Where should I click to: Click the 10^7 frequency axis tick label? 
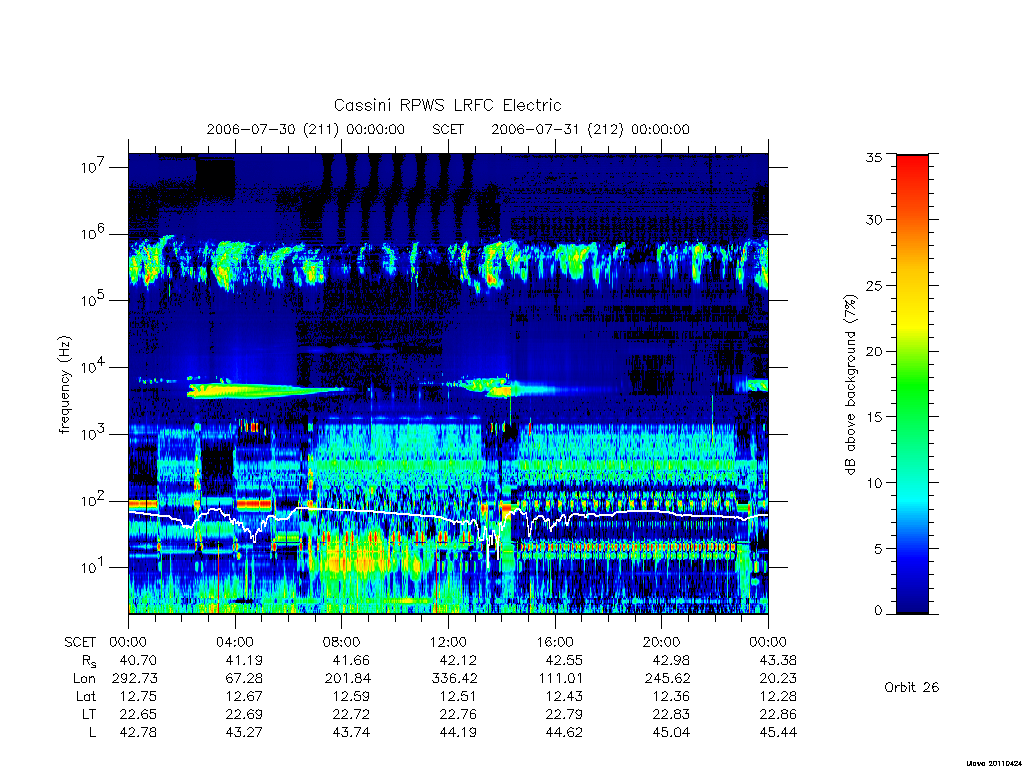(93, 166)
